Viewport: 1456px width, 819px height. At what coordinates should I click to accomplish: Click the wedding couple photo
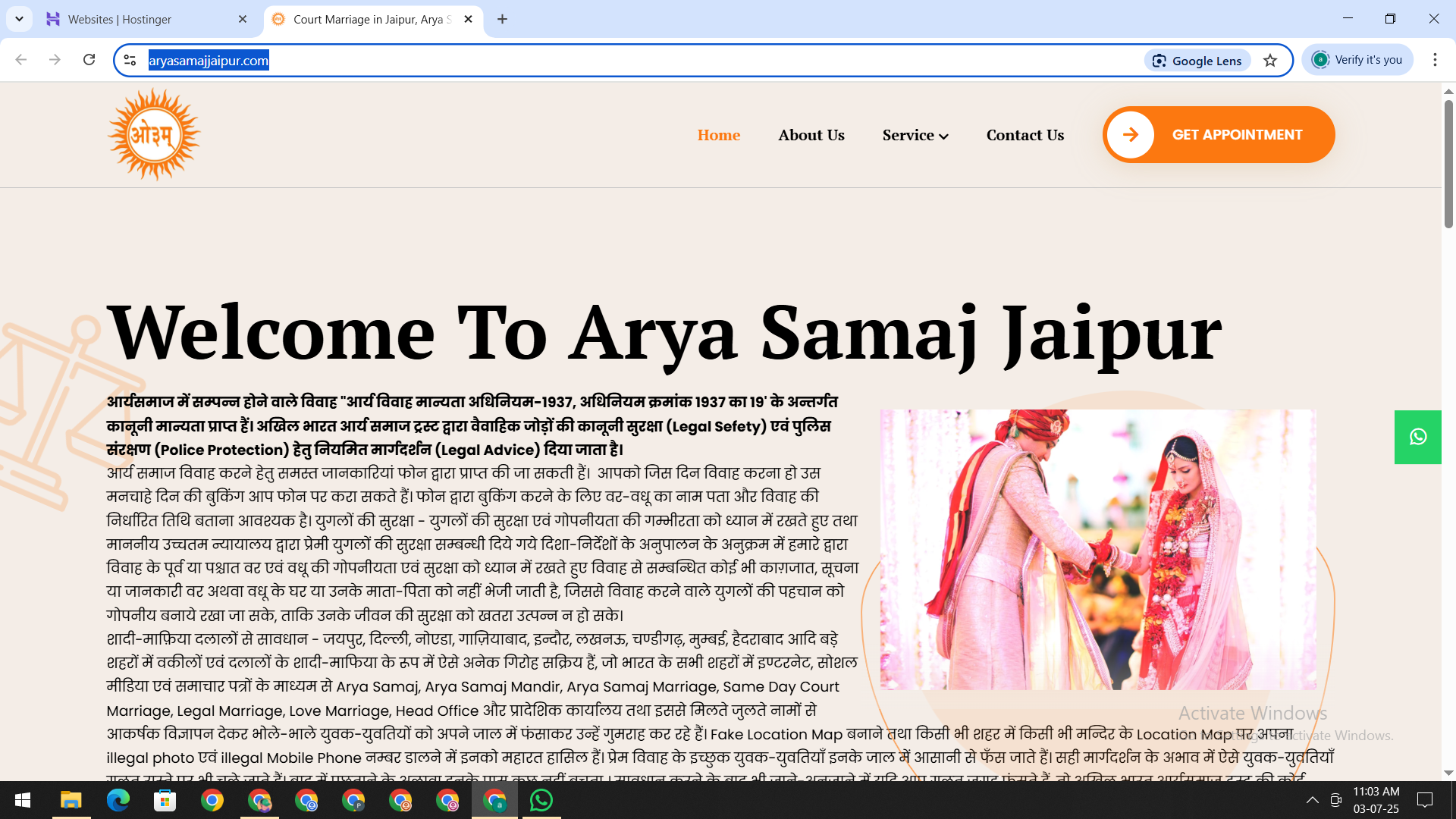(1098, 549)
